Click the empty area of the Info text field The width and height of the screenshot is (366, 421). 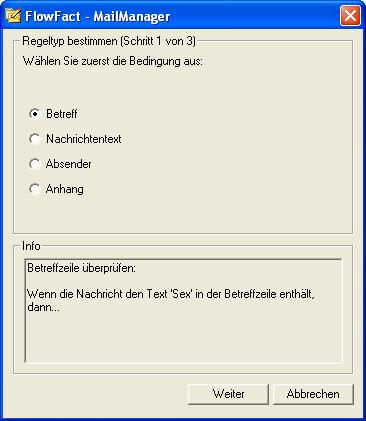click(x=183, y=338)
